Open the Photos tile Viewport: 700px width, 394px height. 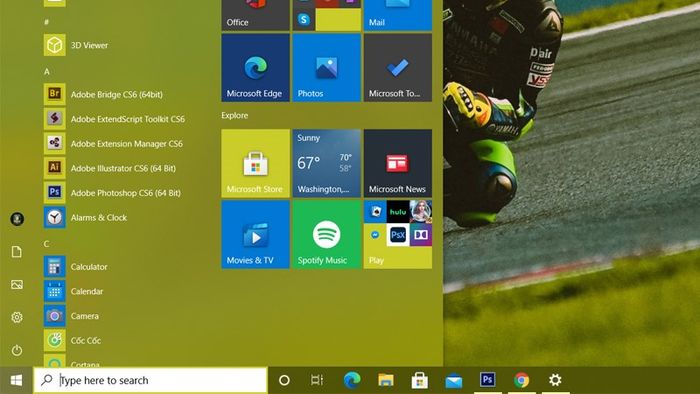[326, 67]
